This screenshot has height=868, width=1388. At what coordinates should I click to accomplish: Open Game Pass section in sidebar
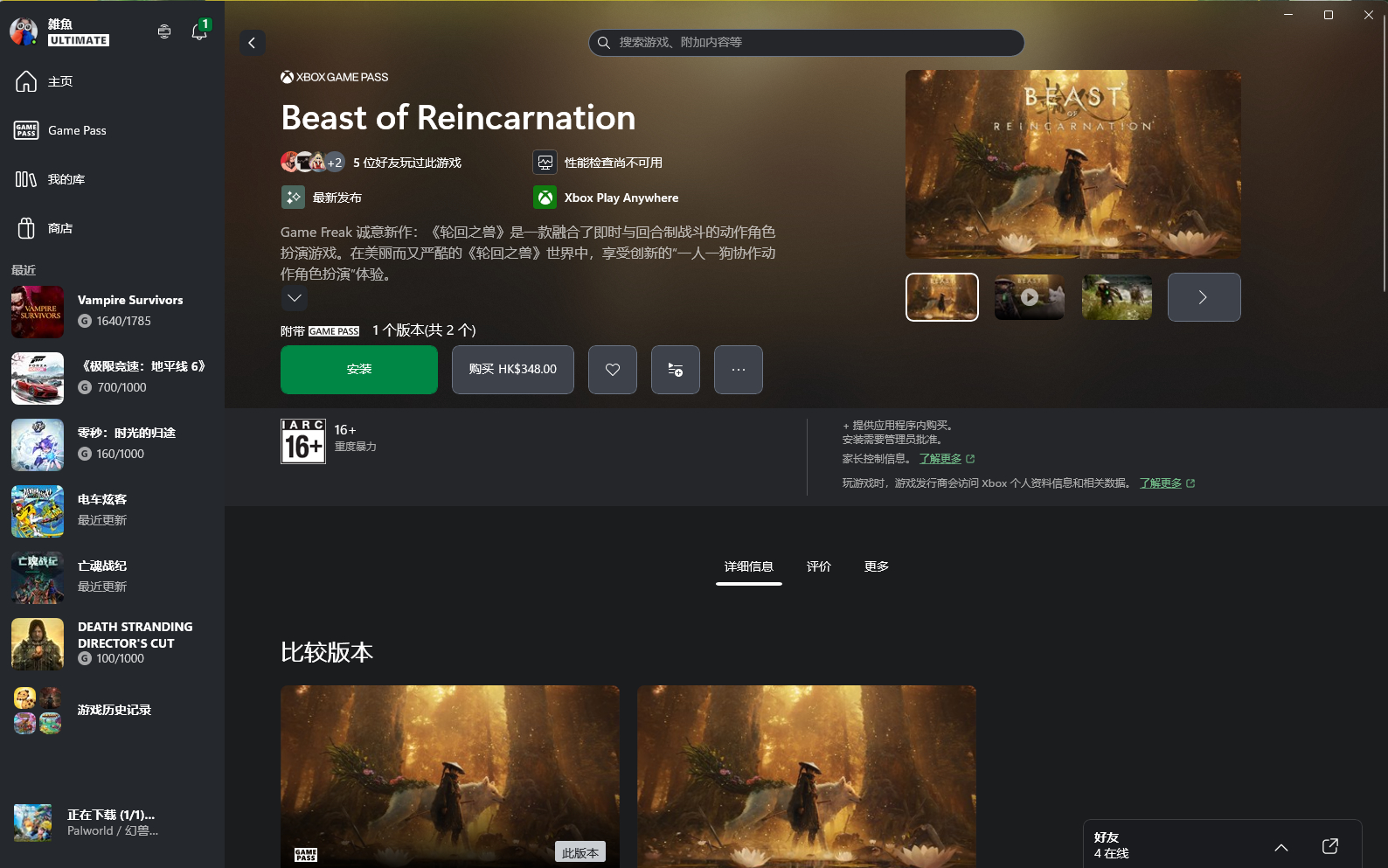112,130
